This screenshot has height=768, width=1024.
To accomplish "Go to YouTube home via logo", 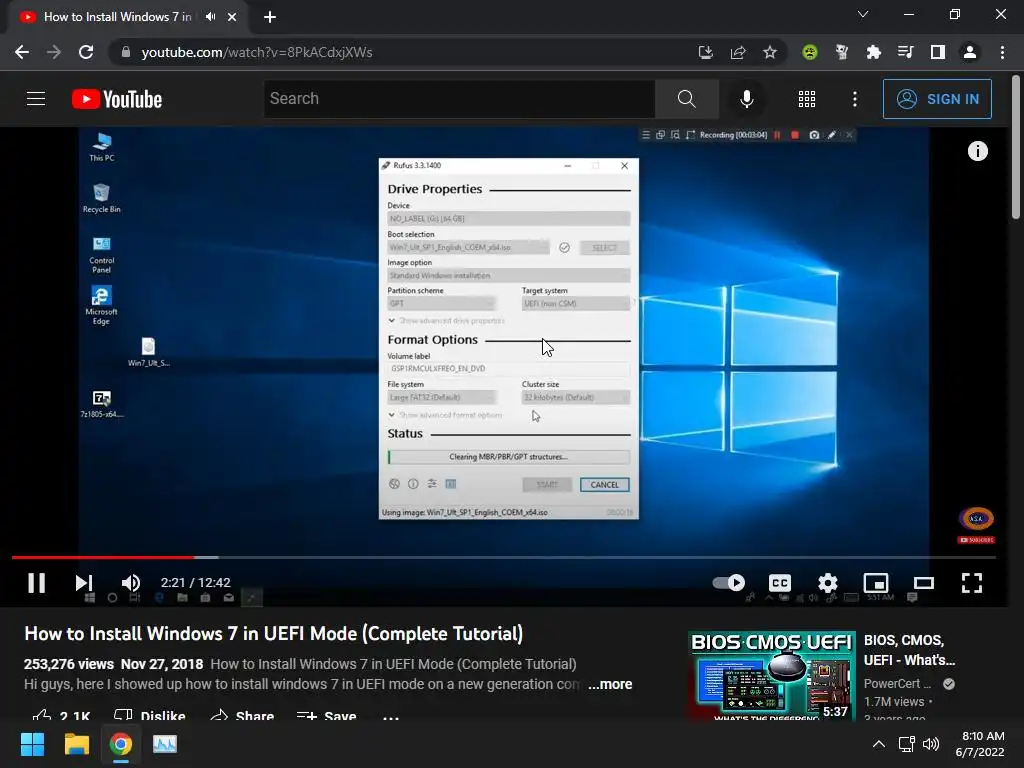I will coord(117,99).
